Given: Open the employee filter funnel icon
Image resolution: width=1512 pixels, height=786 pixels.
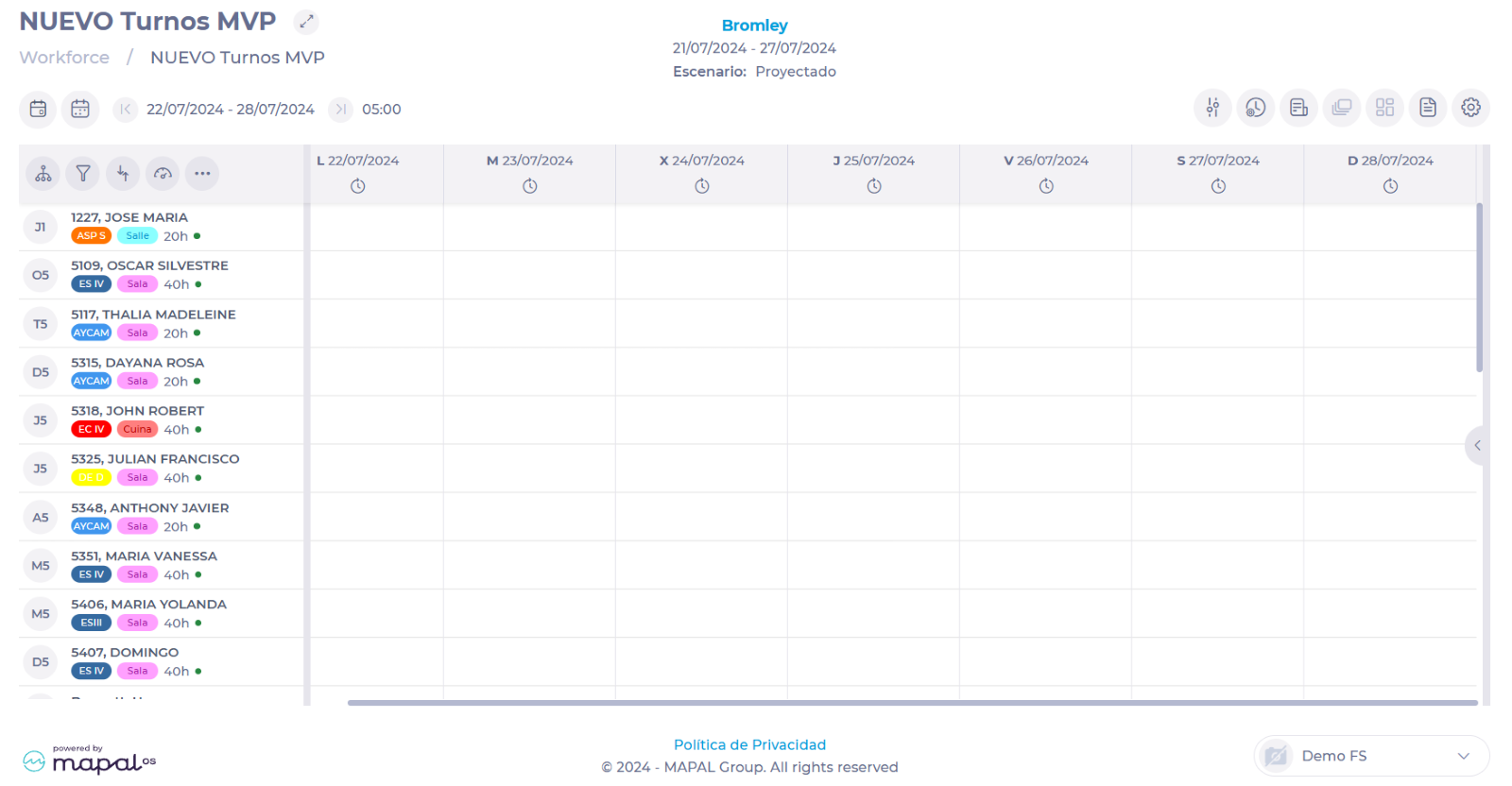Looking at the screenshot, I should pyautogui.click(x=83, y=174).
